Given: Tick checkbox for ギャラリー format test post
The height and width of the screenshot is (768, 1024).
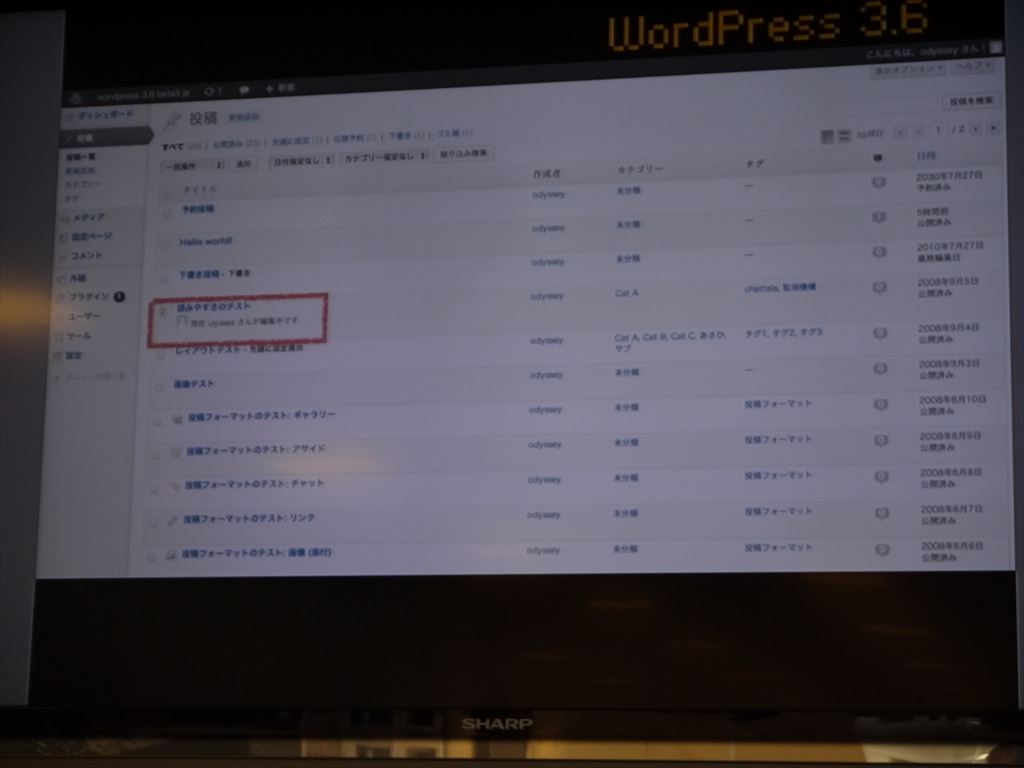Looking at the screenshot, I should pos(157,421).
